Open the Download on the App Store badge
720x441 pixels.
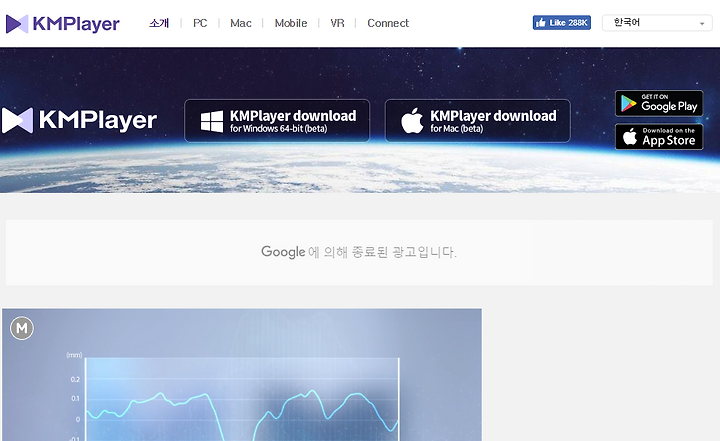click(659, 136)
